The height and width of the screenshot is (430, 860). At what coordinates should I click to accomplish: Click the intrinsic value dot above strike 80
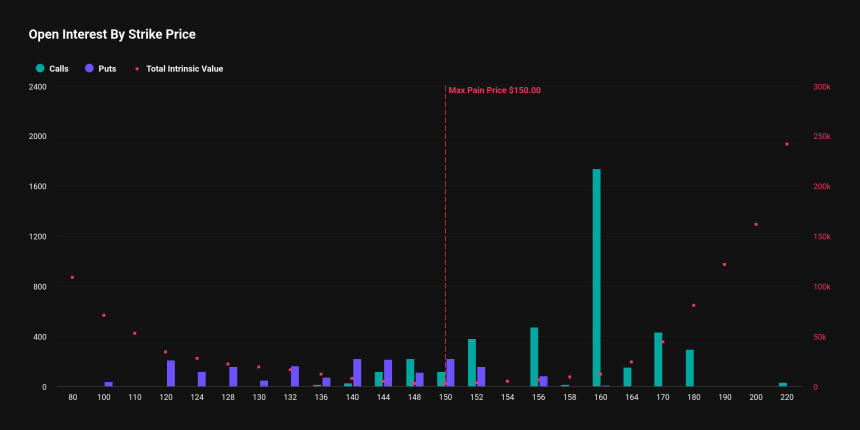tap(72, 278)
